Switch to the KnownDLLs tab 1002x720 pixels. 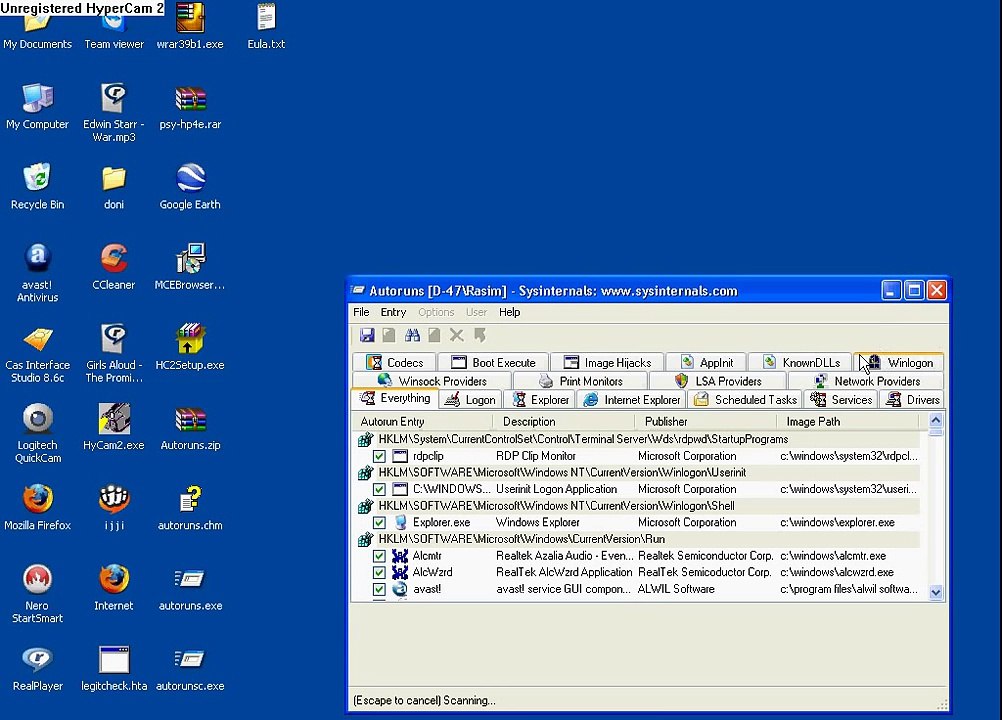tap(801, 362)
